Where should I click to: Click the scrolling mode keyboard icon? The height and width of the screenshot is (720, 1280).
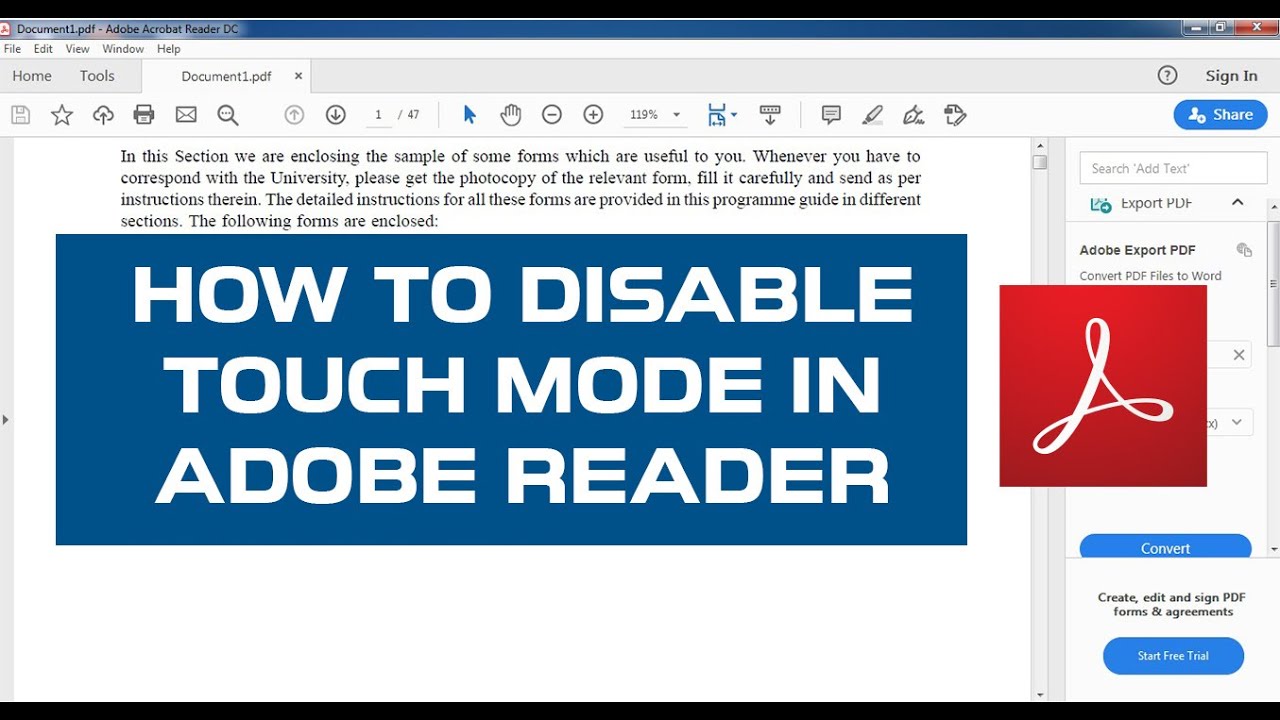coord(770,115)
